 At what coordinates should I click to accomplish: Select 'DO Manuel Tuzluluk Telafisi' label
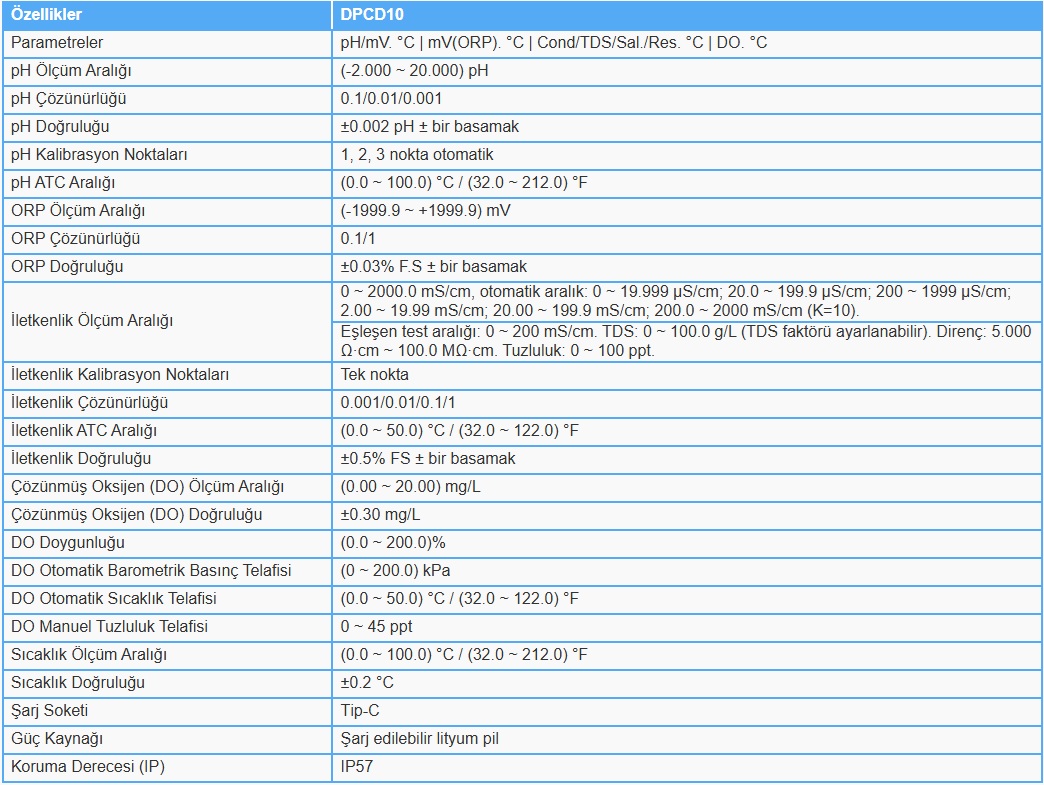tap(109, 626)
